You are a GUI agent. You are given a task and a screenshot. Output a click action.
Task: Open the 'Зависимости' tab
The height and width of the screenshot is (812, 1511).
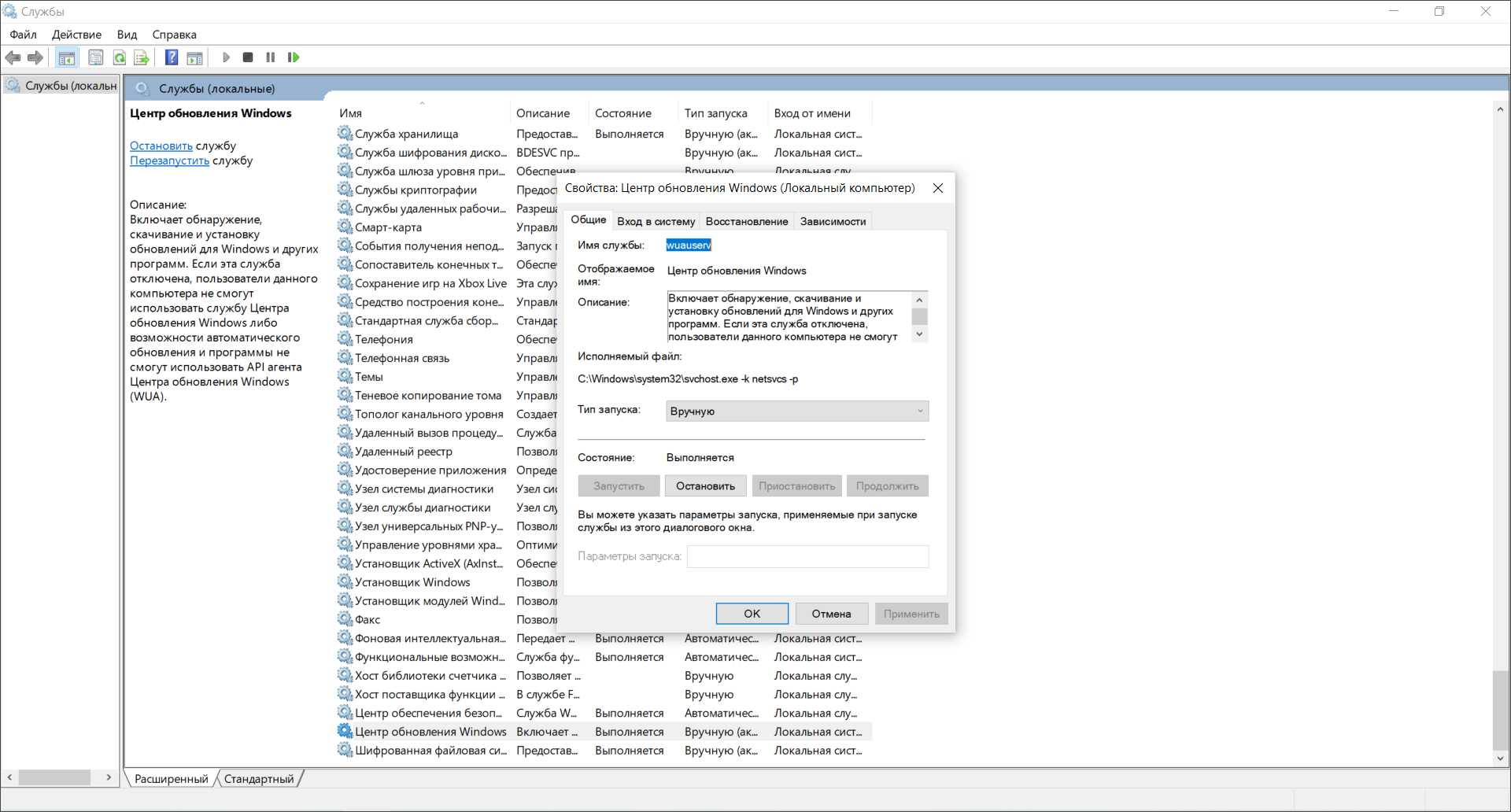tap(833, 221)
